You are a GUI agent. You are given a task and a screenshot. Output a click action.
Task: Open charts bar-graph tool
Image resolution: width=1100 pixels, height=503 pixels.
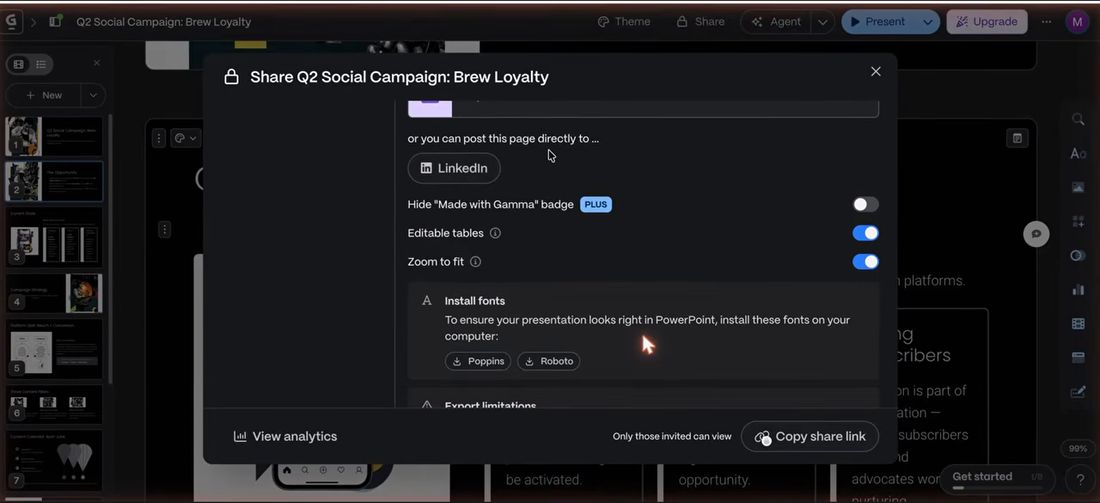(x=1078, y=290)
